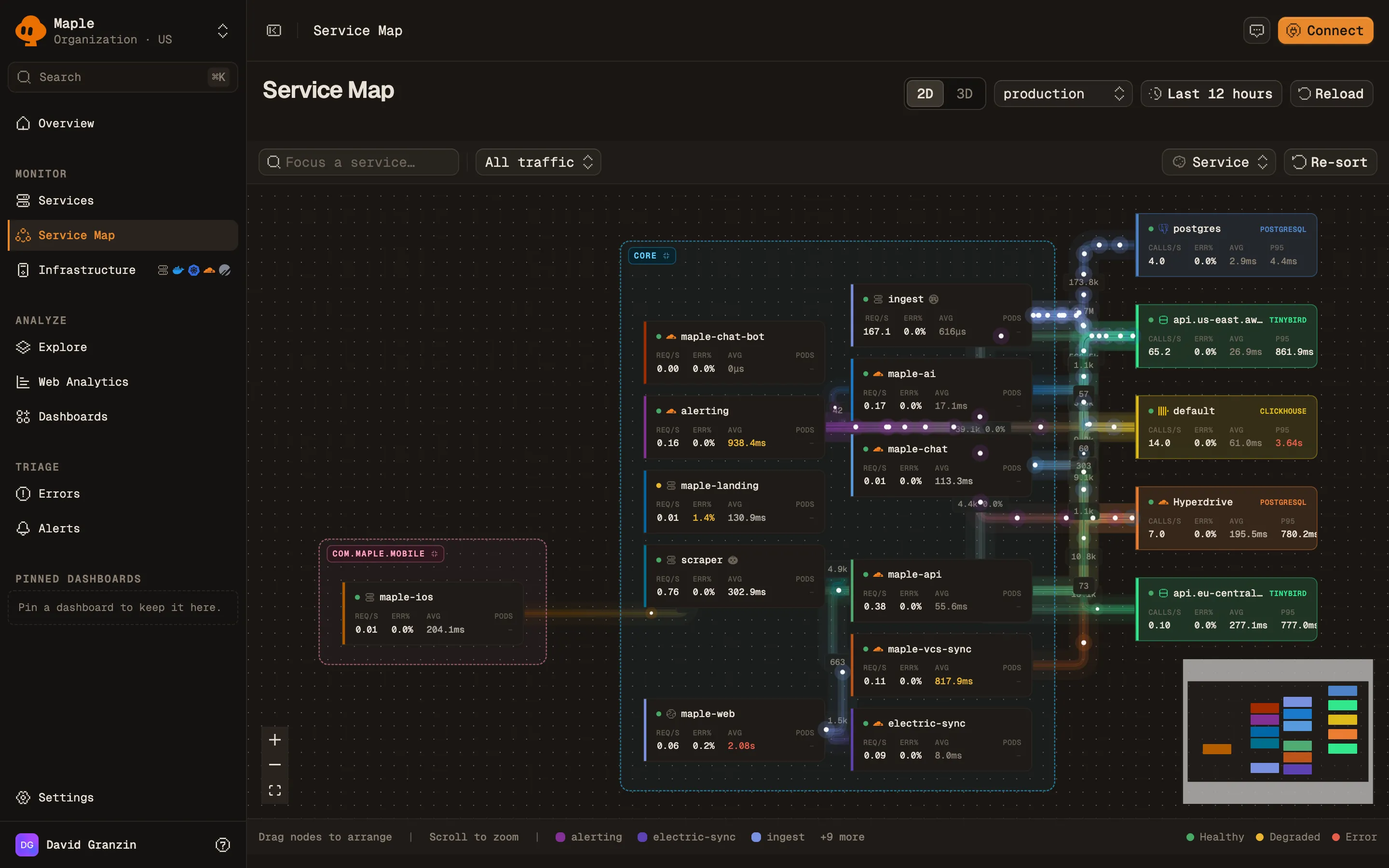Image resolution: width=1389 pixels, height=868 pixels.
Task: Open the chat feedback icon
Action: pos(1256,30)
